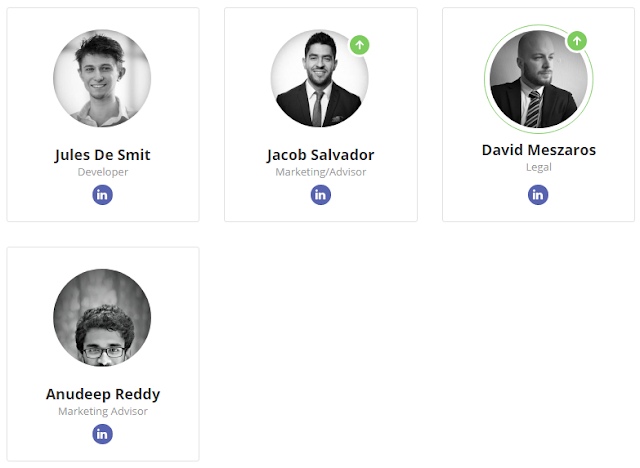640x468 pixels.
Task: Open Jules De Smit's LinkedIn icon
Action: tap(102, 194)
